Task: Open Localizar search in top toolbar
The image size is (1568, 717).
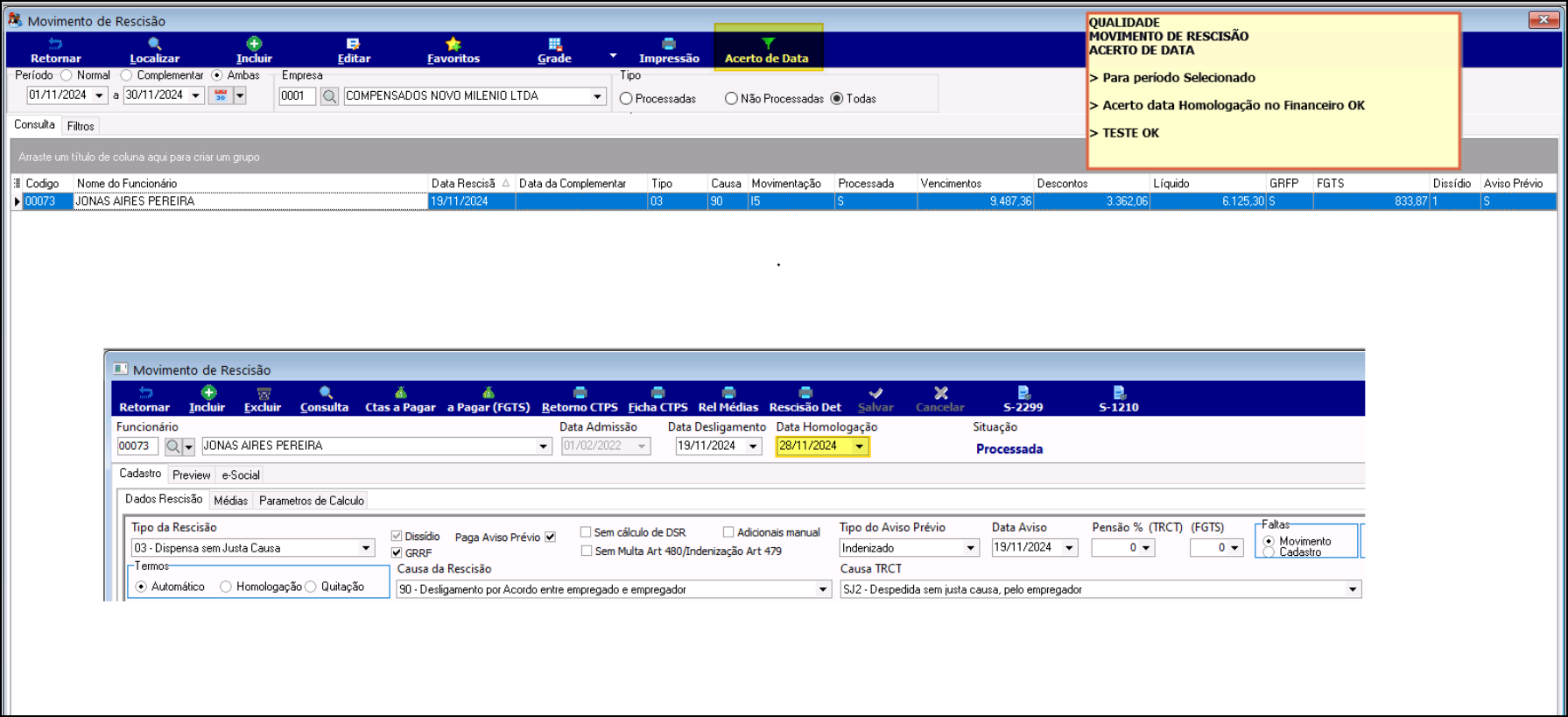Action: point(154,51)
